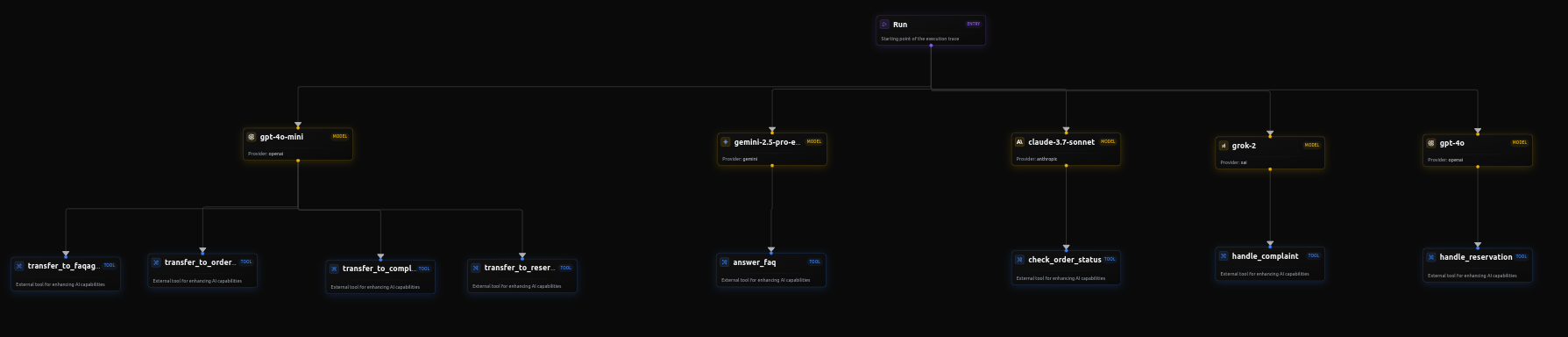Click MODEL badge on gpt-4o node

[x=1520, y=142]
